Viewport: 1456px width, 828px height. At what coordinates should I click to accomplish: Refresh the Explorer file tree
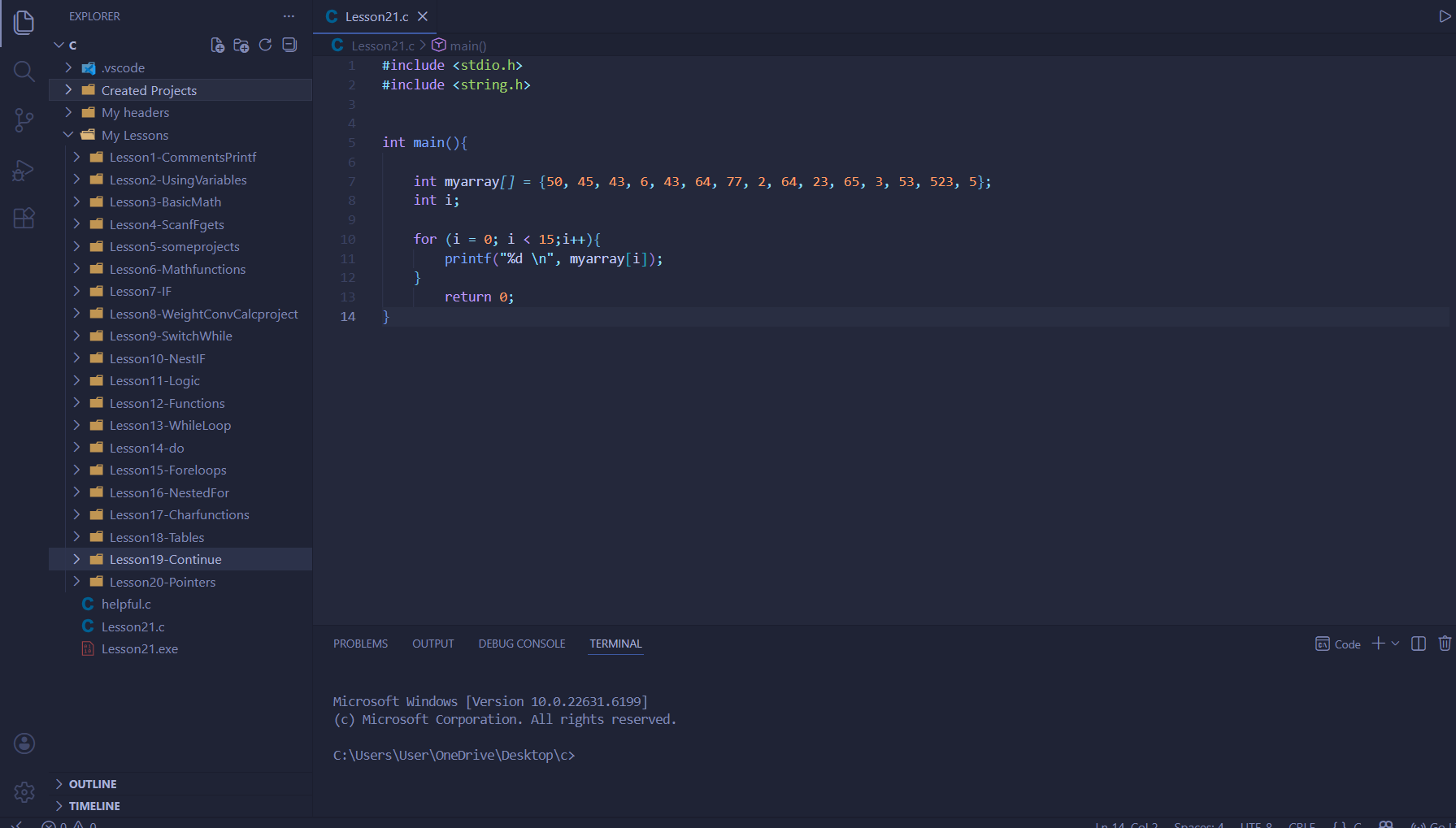pyautogui.click(x=265, y=46)
